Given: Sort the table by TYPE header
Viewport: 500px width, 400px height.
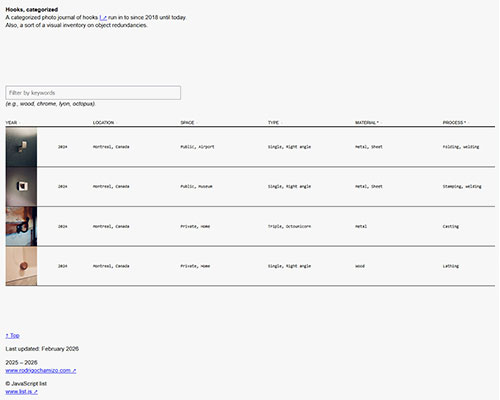Looking at the screenshot, I should (x=273, y=123).
